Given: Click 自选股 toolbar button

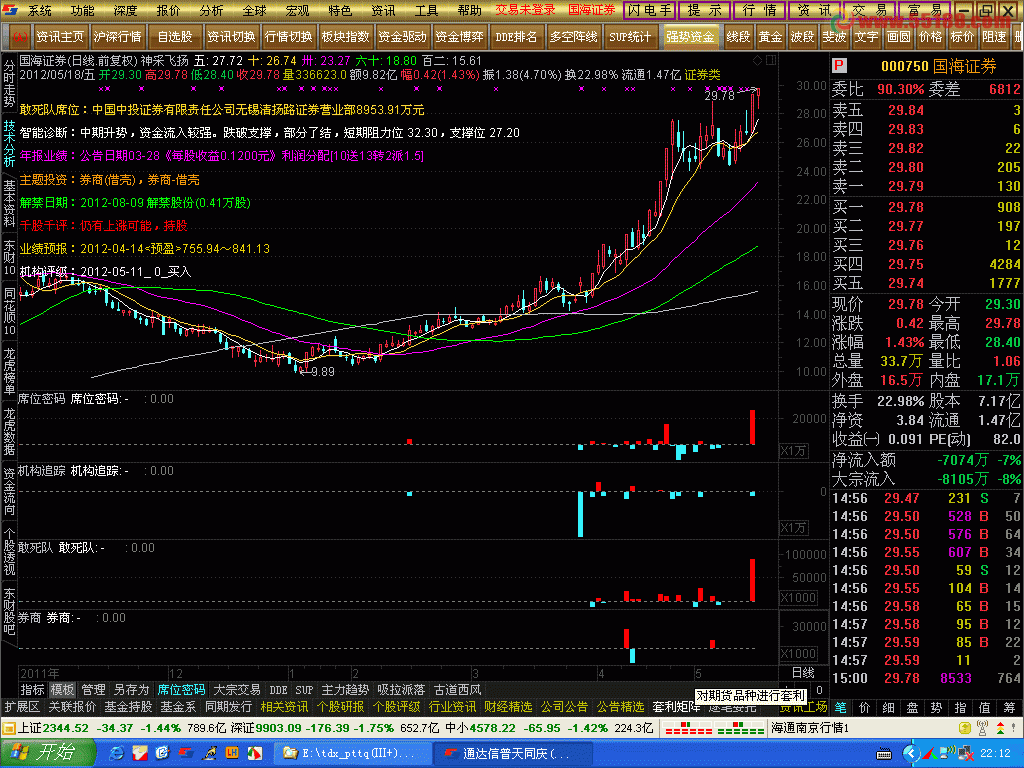Looking at the screenshot, I should 174,37.
